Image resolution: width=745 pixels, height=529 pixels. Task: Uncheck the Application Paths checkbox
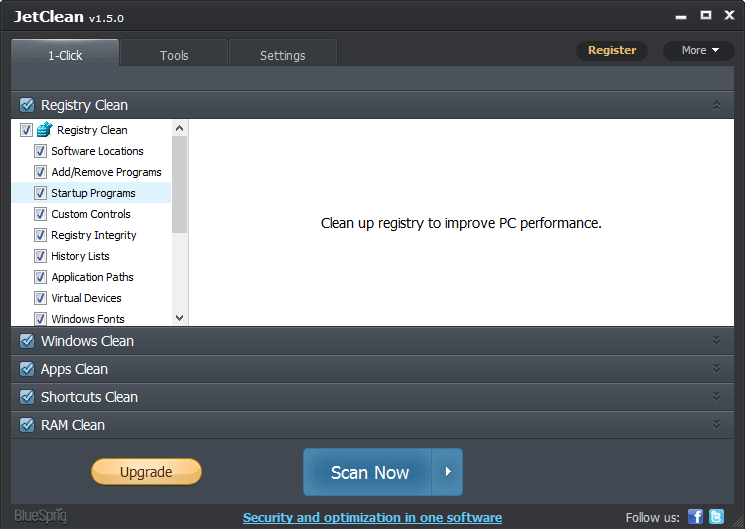click(x=40, y=277)
